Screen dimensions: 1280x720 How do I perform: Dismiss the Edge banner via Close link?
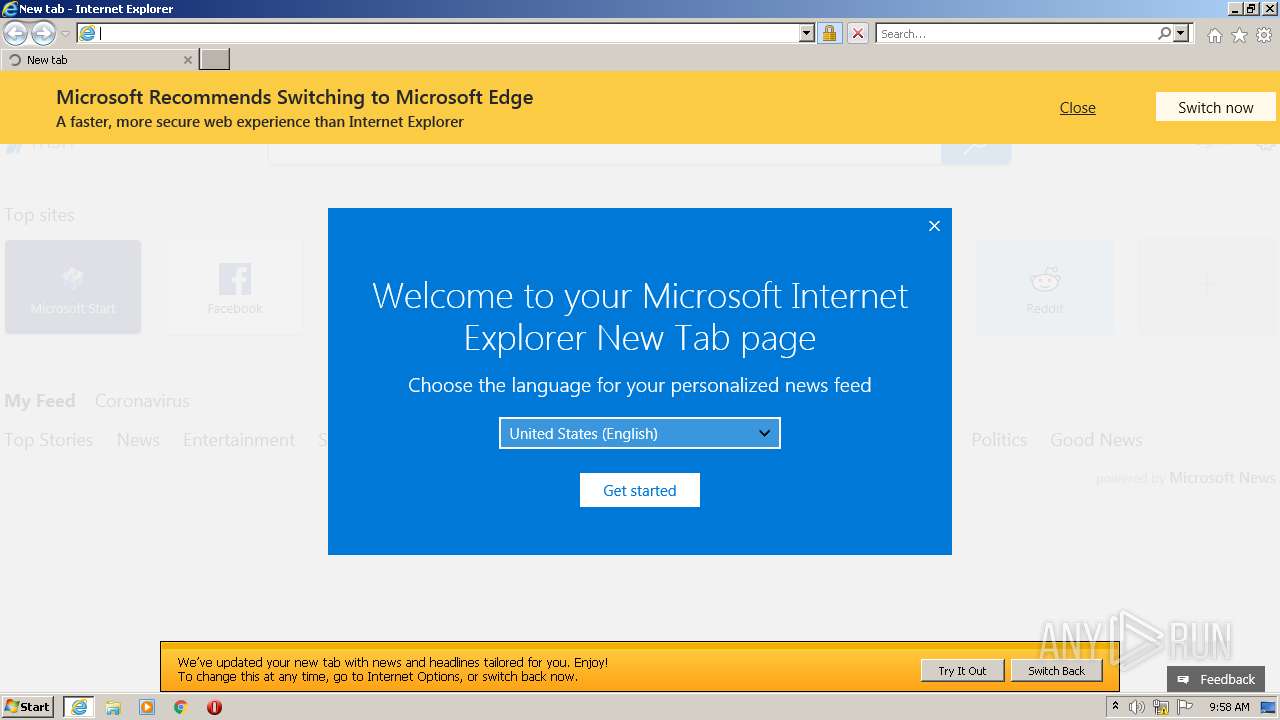coord(1077,107)
